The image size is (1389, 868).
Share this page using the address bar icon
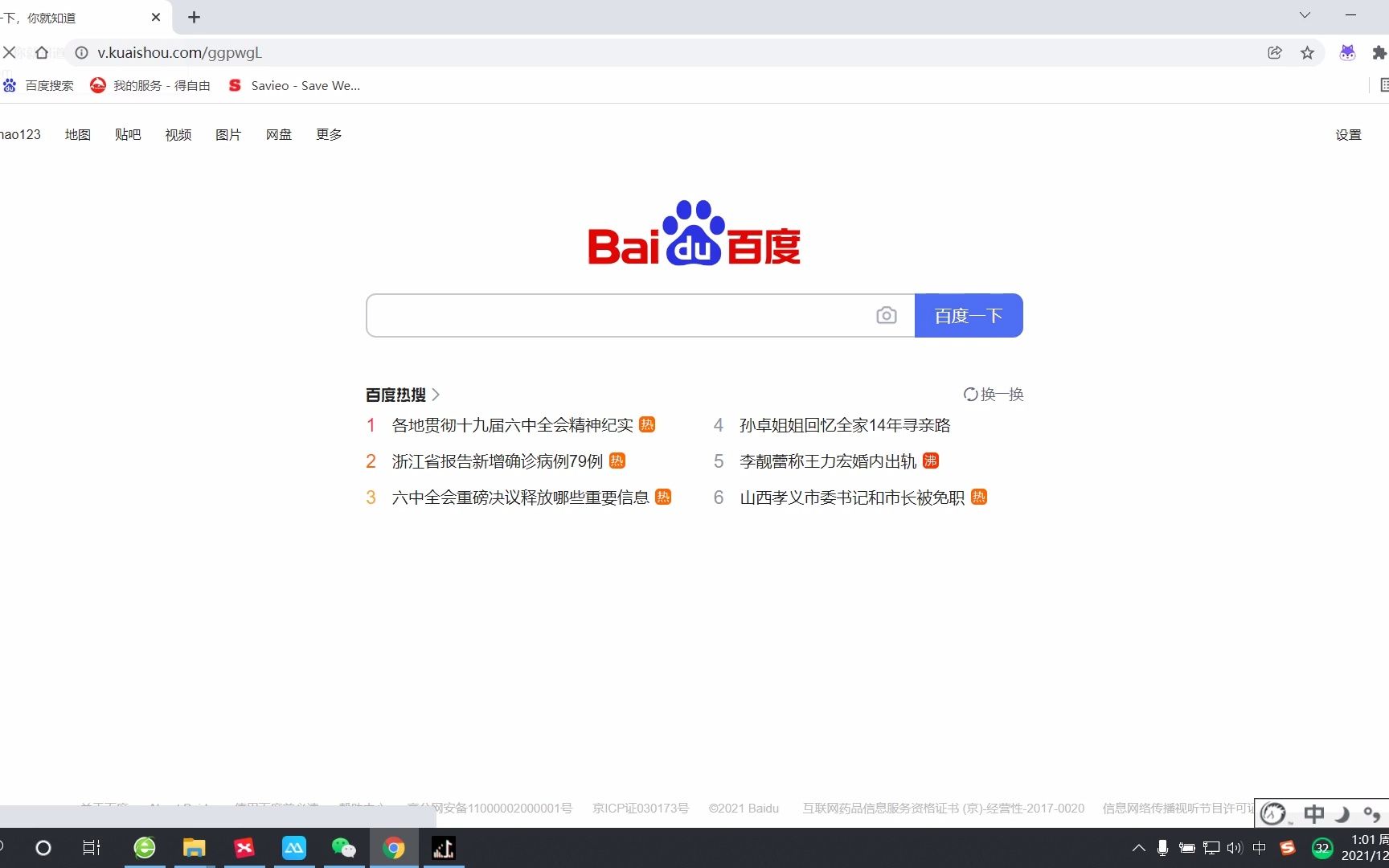click(x=1275, y=52)
